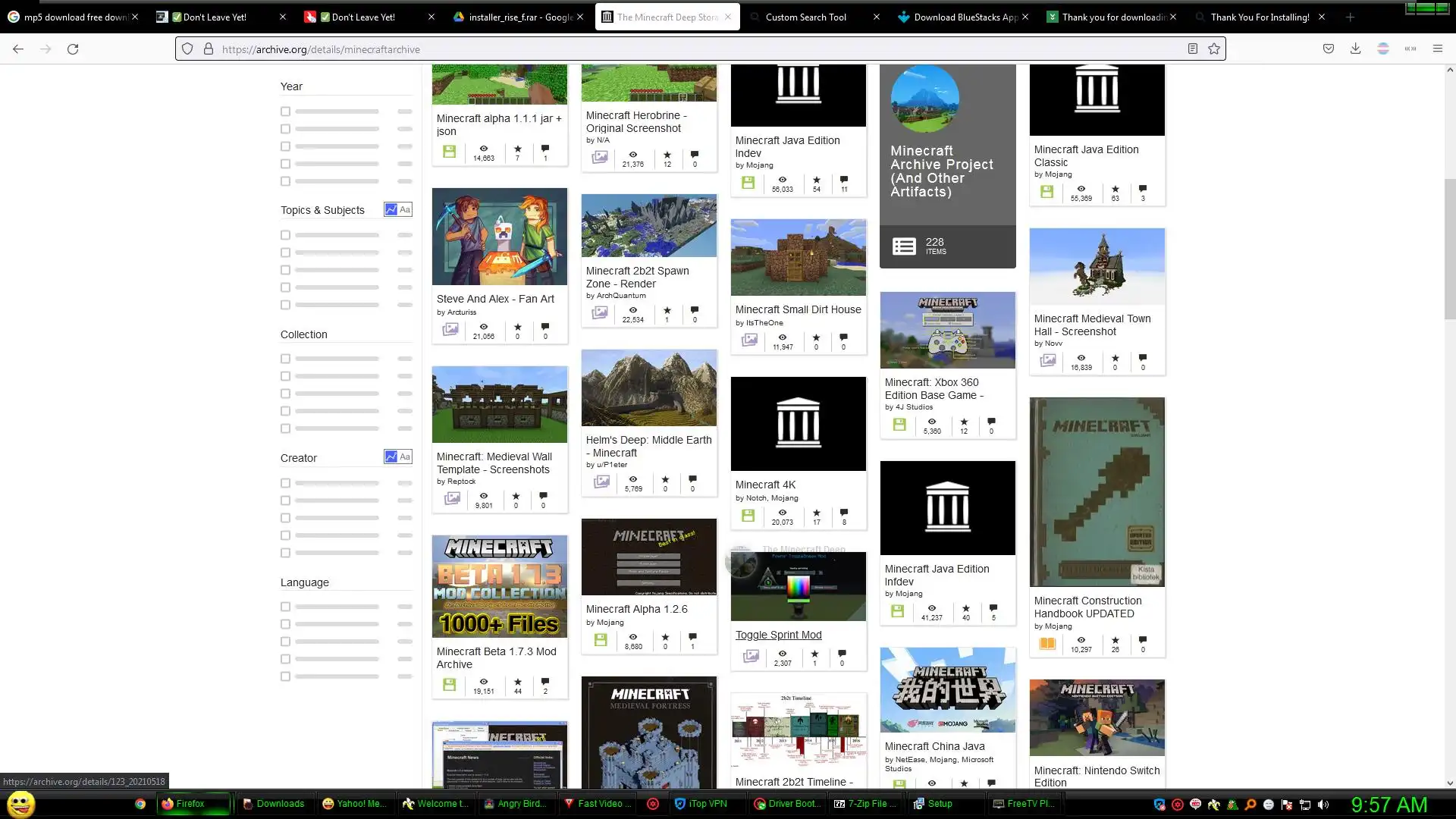Click favorite star under Minecraft 4K
This screenshot has width=1456, height=819.
point(816,513)
